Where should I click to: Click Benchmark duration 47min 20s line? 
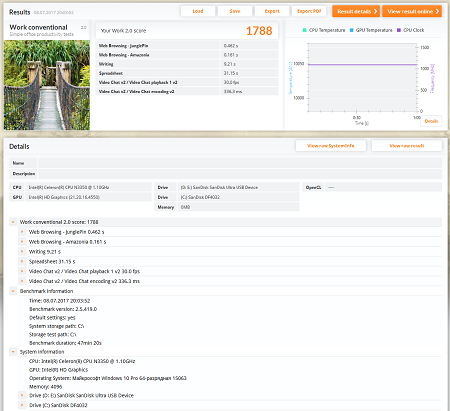[x=65, y=343]
